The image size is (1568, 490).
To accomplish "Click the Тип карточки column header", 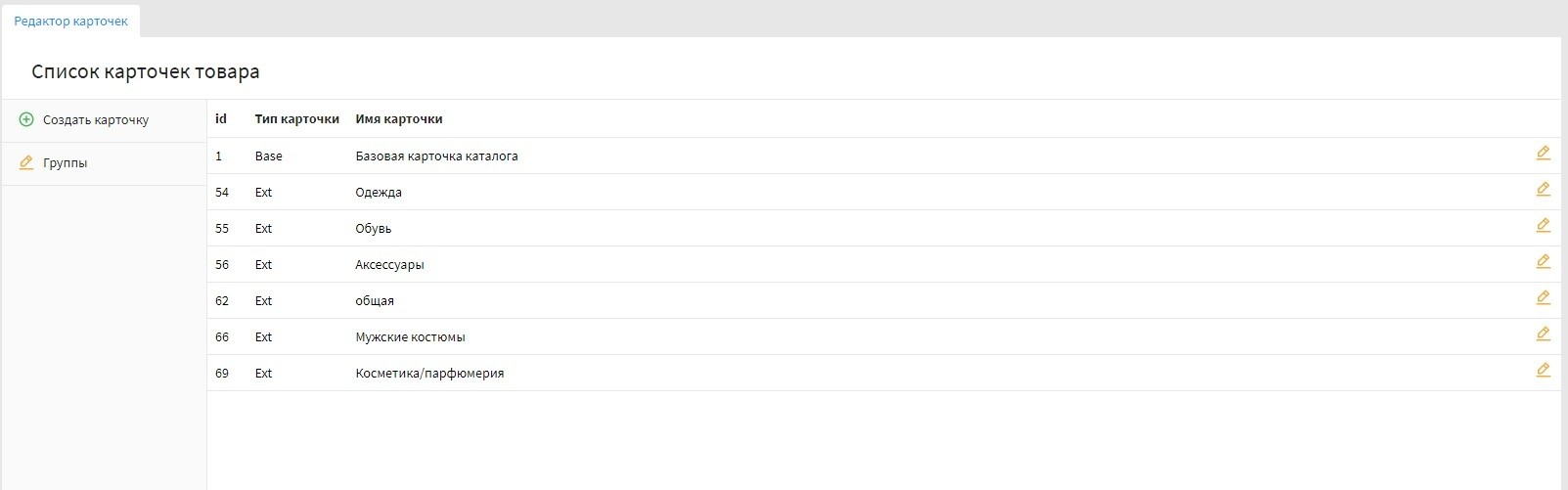I will [296, 119].
